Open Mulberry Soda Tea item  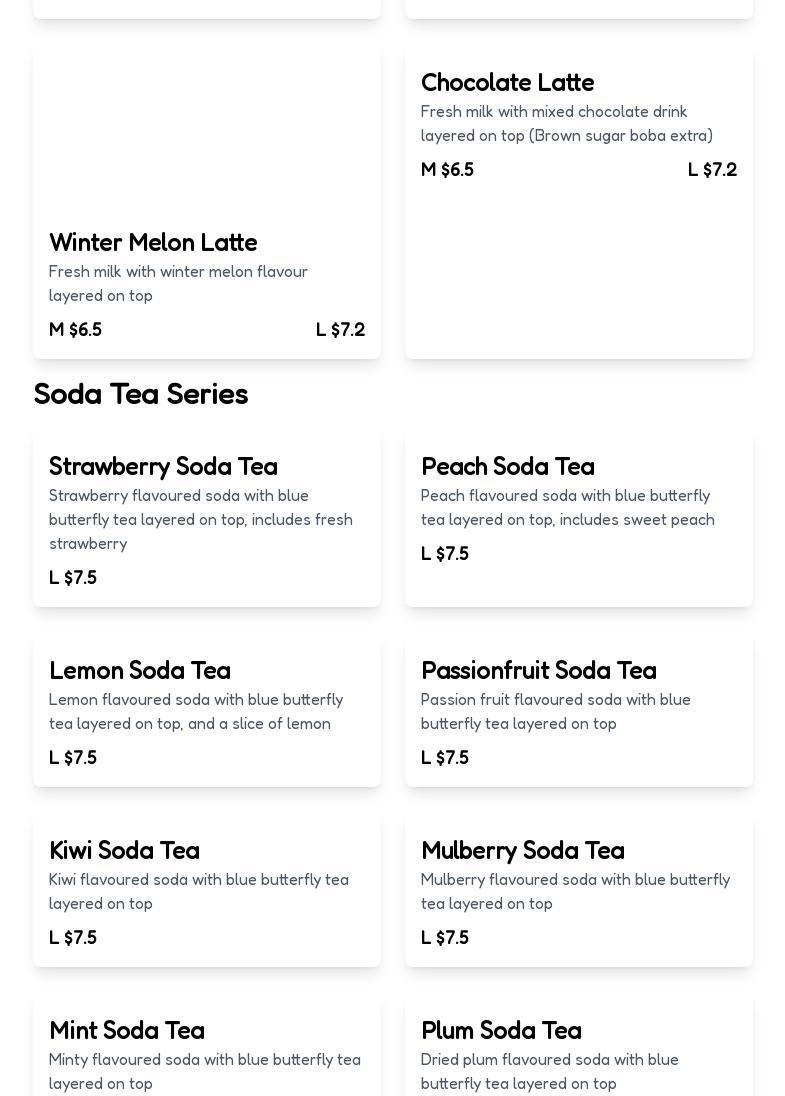522,851
